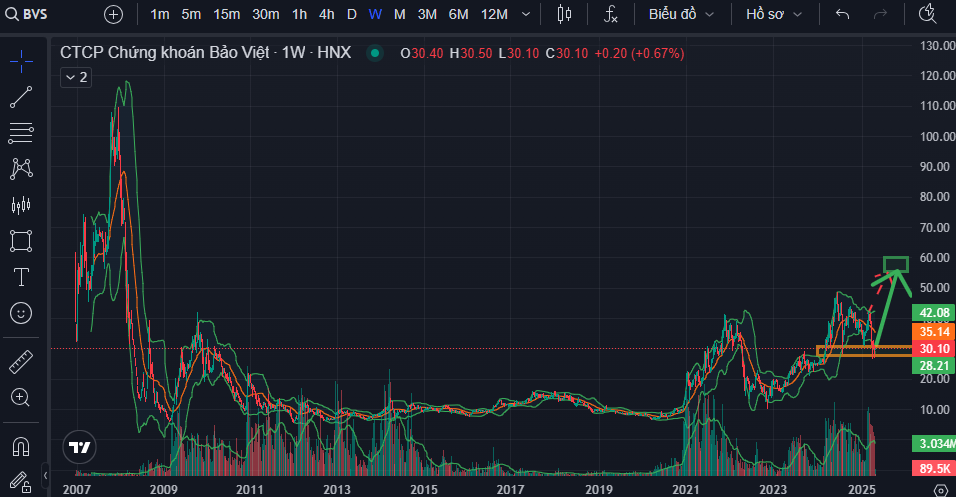Switch to 30m interval

[x=266, y=14]
